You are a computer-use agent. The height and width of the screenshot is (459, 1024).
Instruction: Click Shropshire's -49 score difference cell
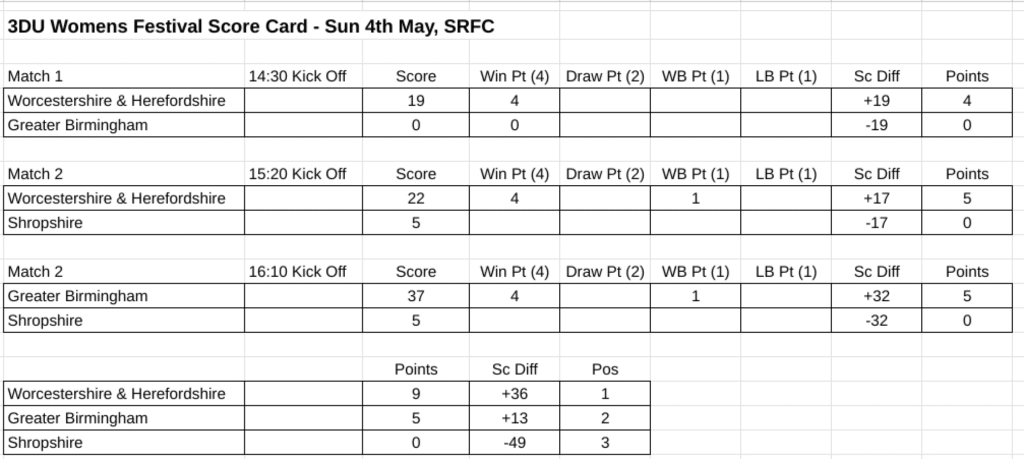point(514,443)
